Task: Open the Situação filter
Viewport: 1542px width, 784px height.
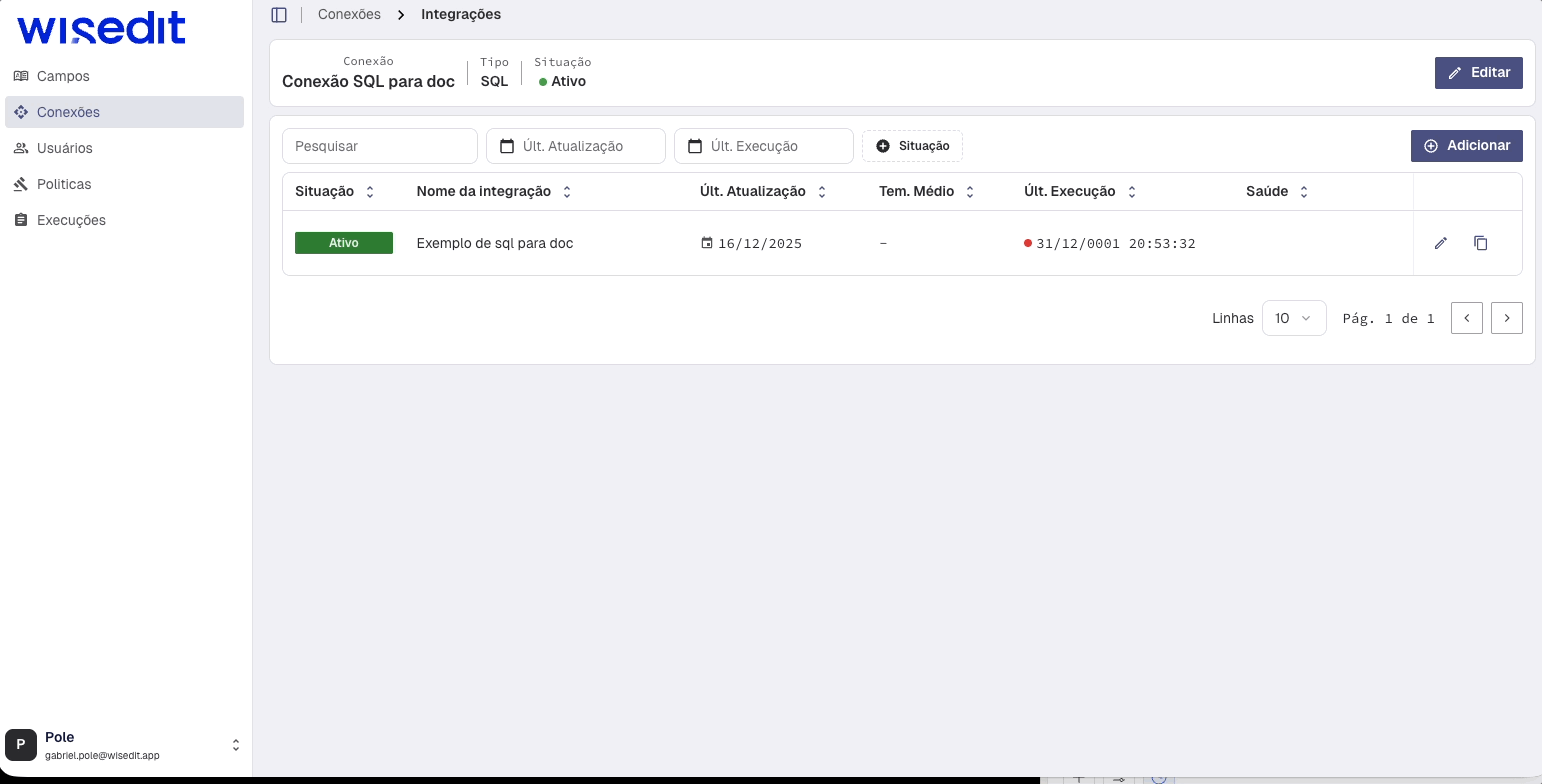Action: [x=912, y=146]
